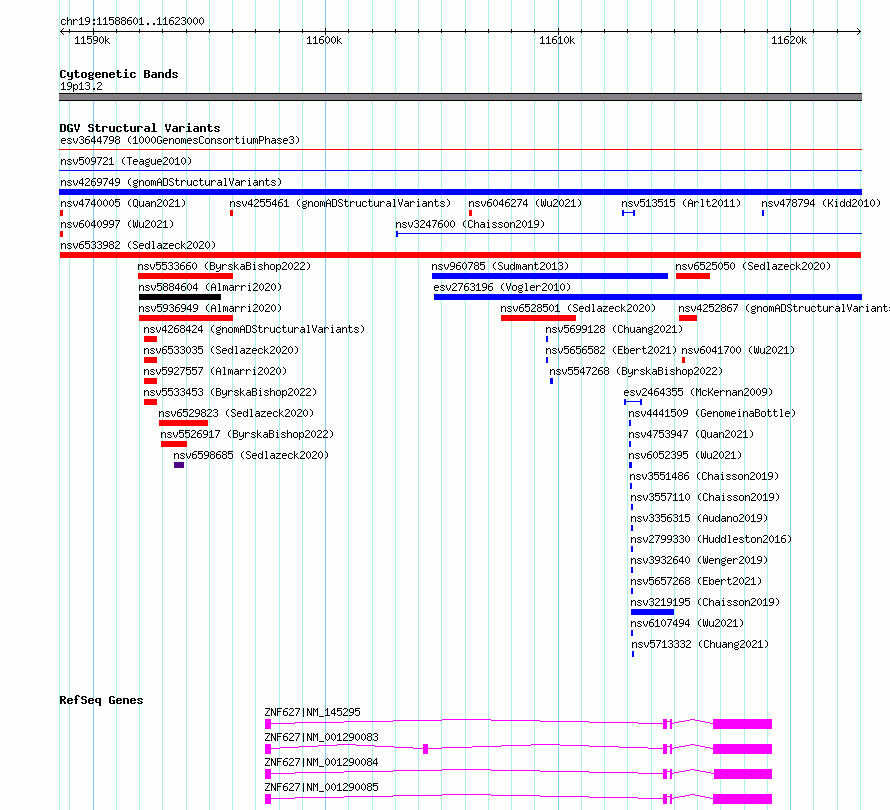
Task: Open variant nsv5533453 (ByrskaBishop2022)
Action: pos(230,392)
